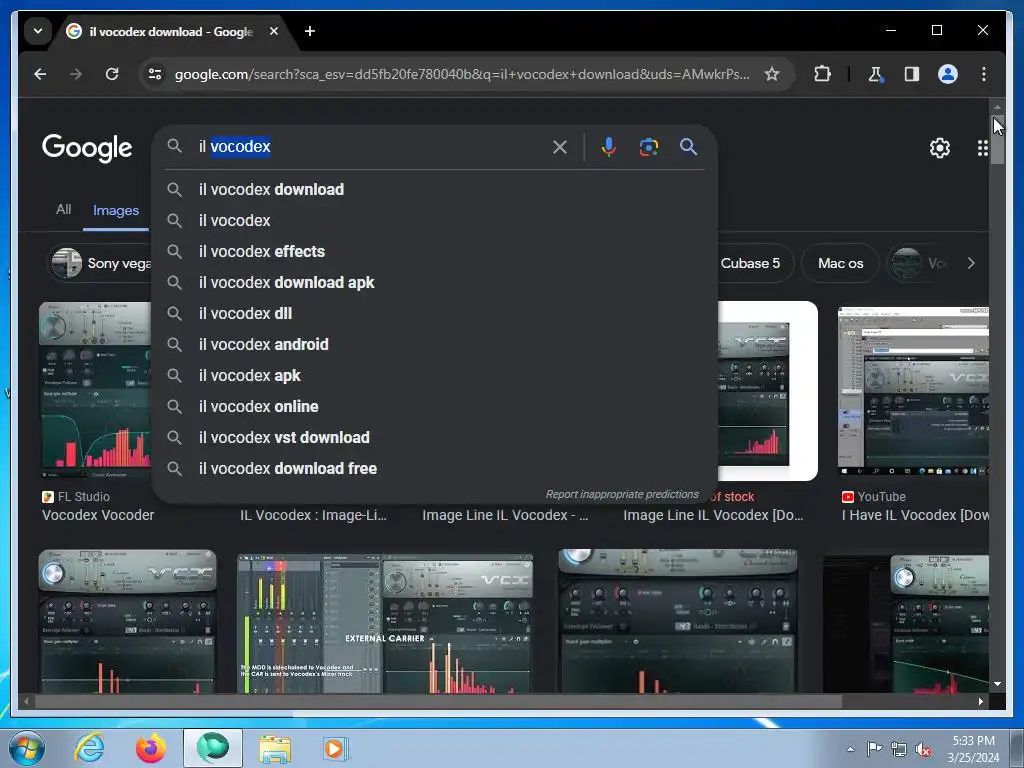View site information icon in address bar
Image resolution: width=1024 pixels, height=768 pixels.
coord(155,74)
